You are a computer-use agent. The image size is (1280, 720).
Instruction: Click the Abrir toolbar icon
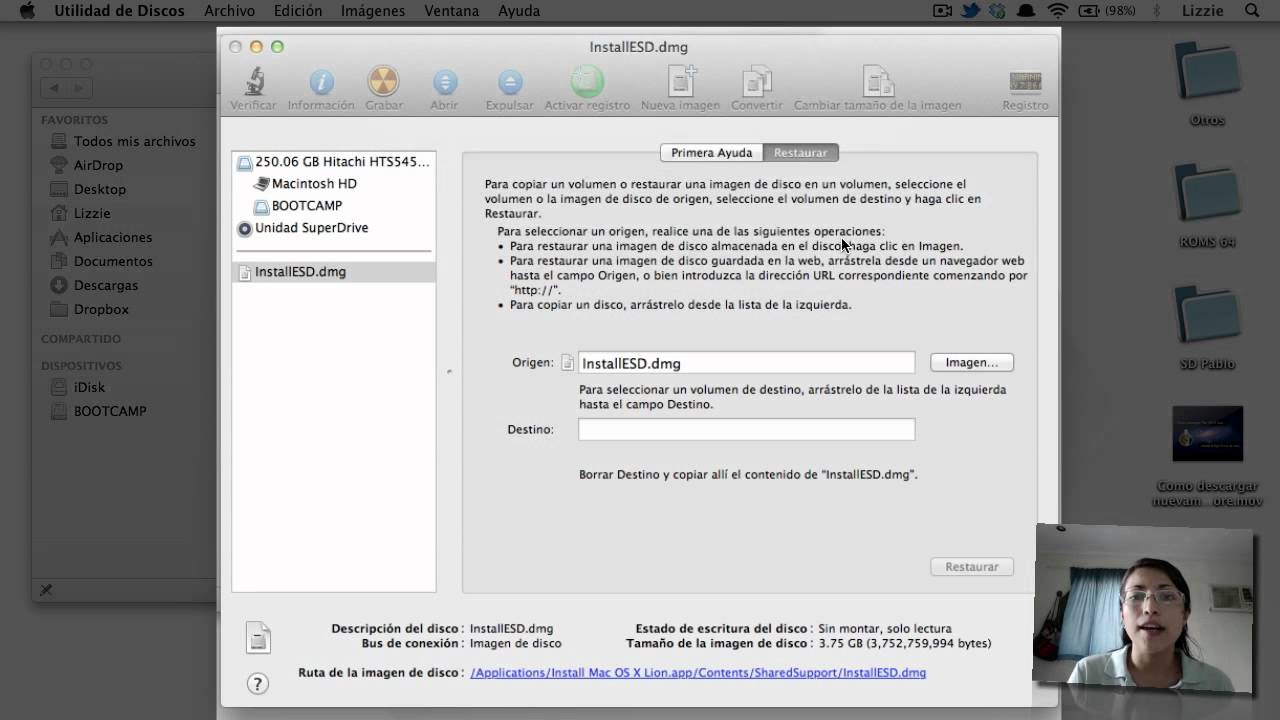(x=444, y=82)
